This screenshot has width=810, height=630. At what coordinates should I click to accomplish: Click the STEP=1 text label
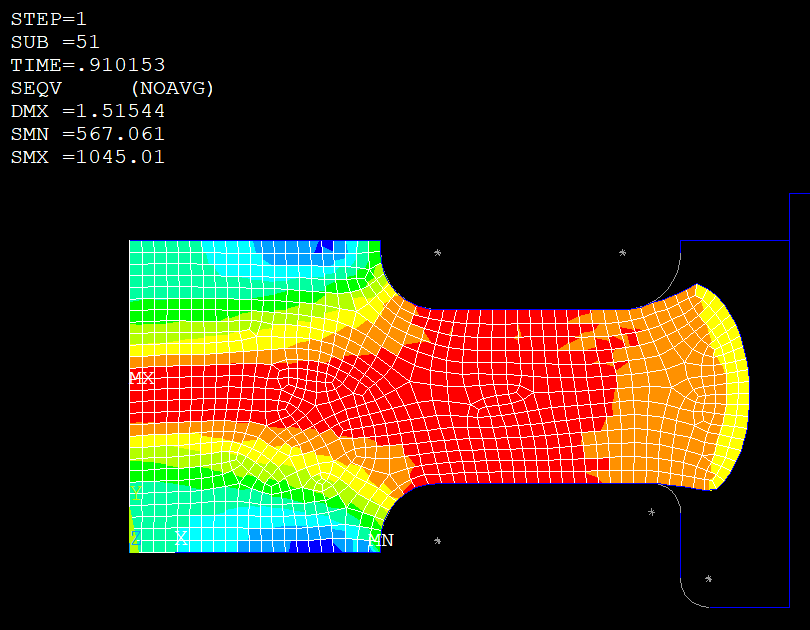coord(49,19)
